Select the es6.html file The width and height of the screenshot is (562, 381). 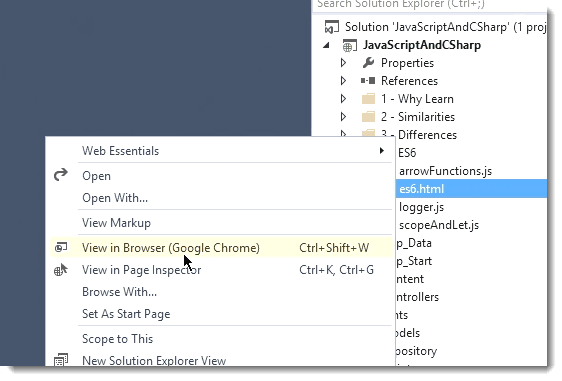(x=472, y=189)
